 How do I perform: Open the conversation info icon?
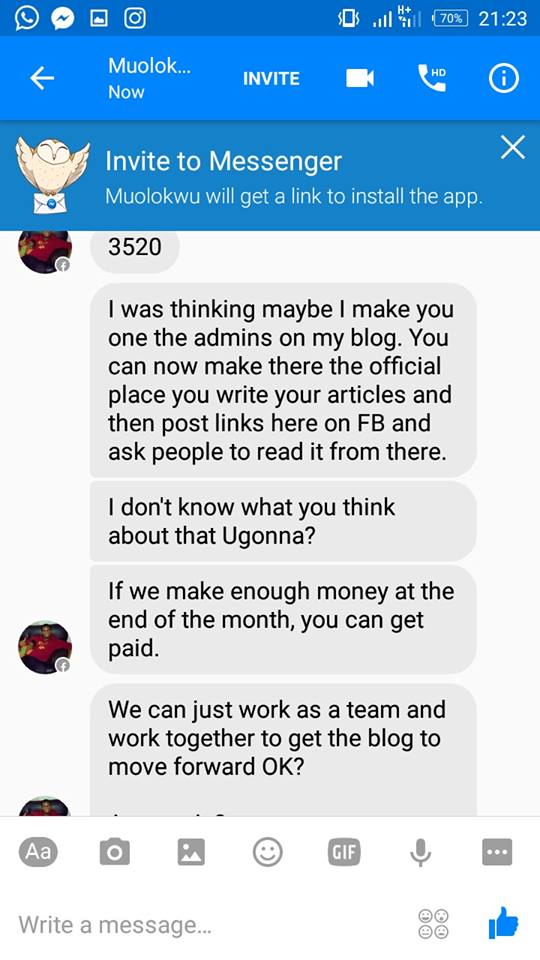click(x=503, y=78)
